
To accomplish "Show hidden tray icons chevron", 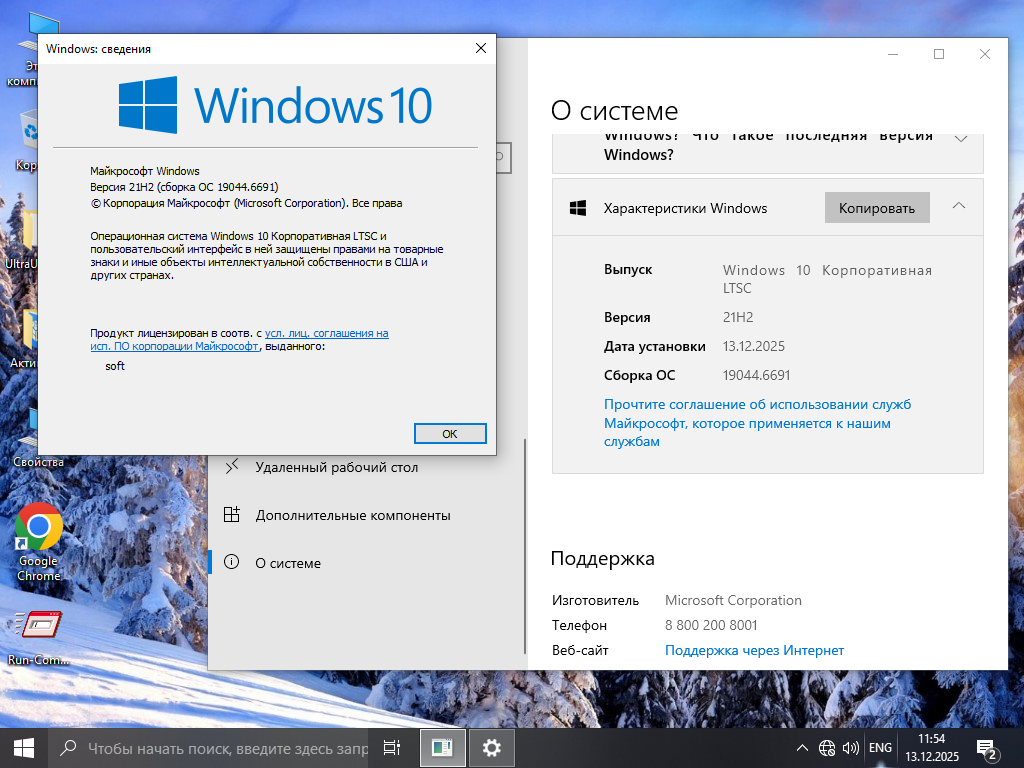I will tap(802, 748).
